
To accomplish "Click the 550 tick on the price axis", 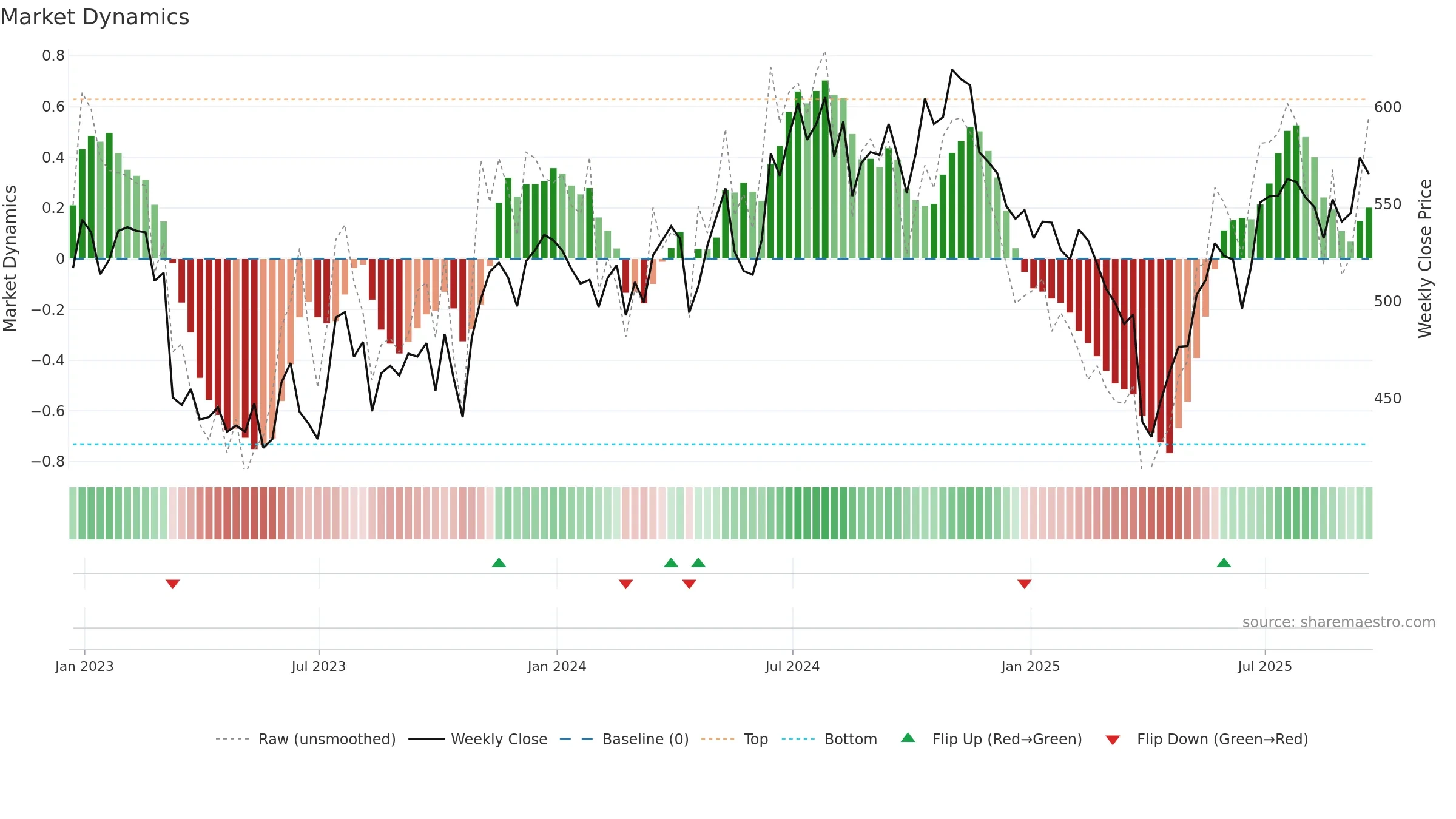I will [1387, 204].
